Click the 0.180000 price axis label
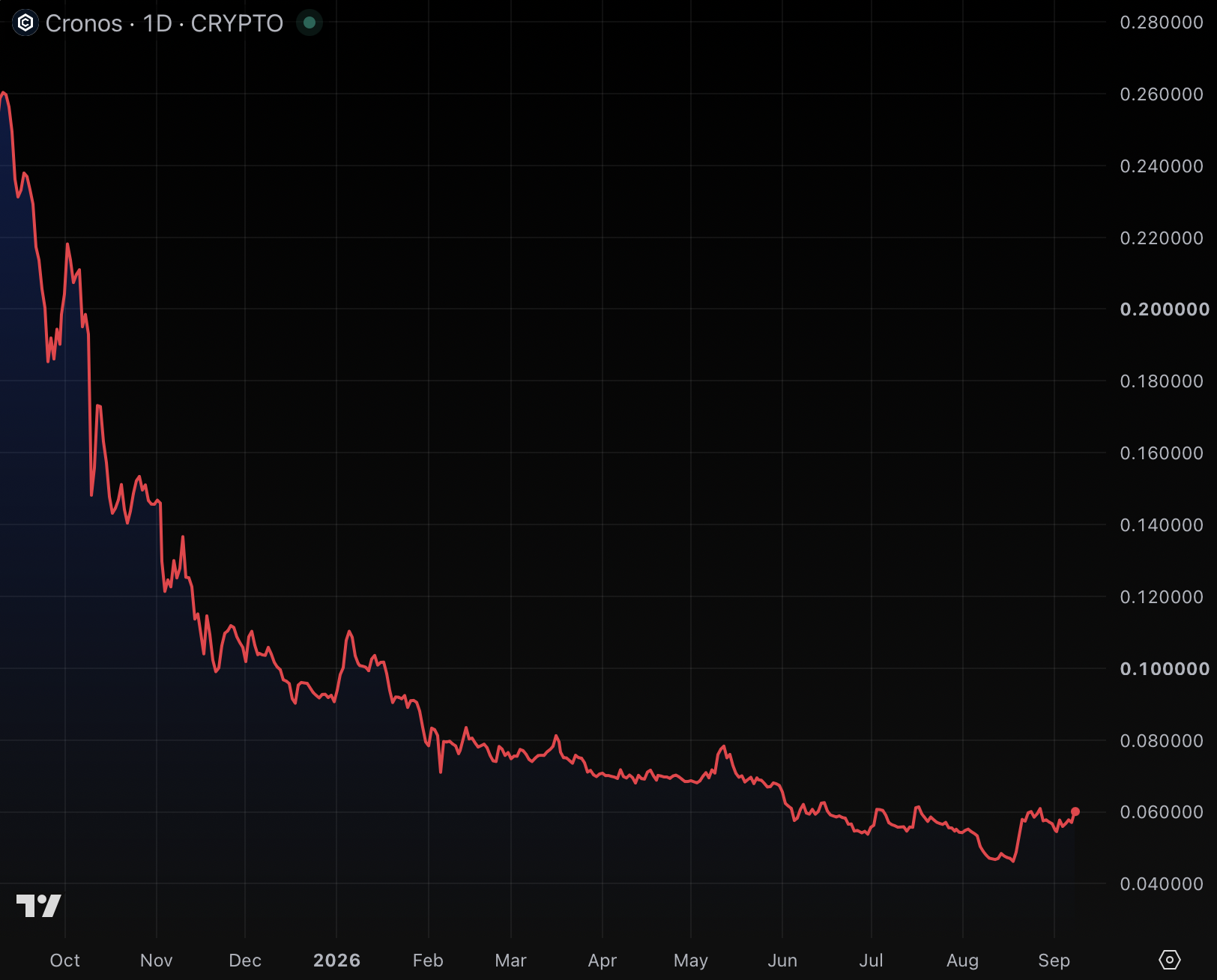This screenshot has height=980, width=1217. (x=1162, y=381)
